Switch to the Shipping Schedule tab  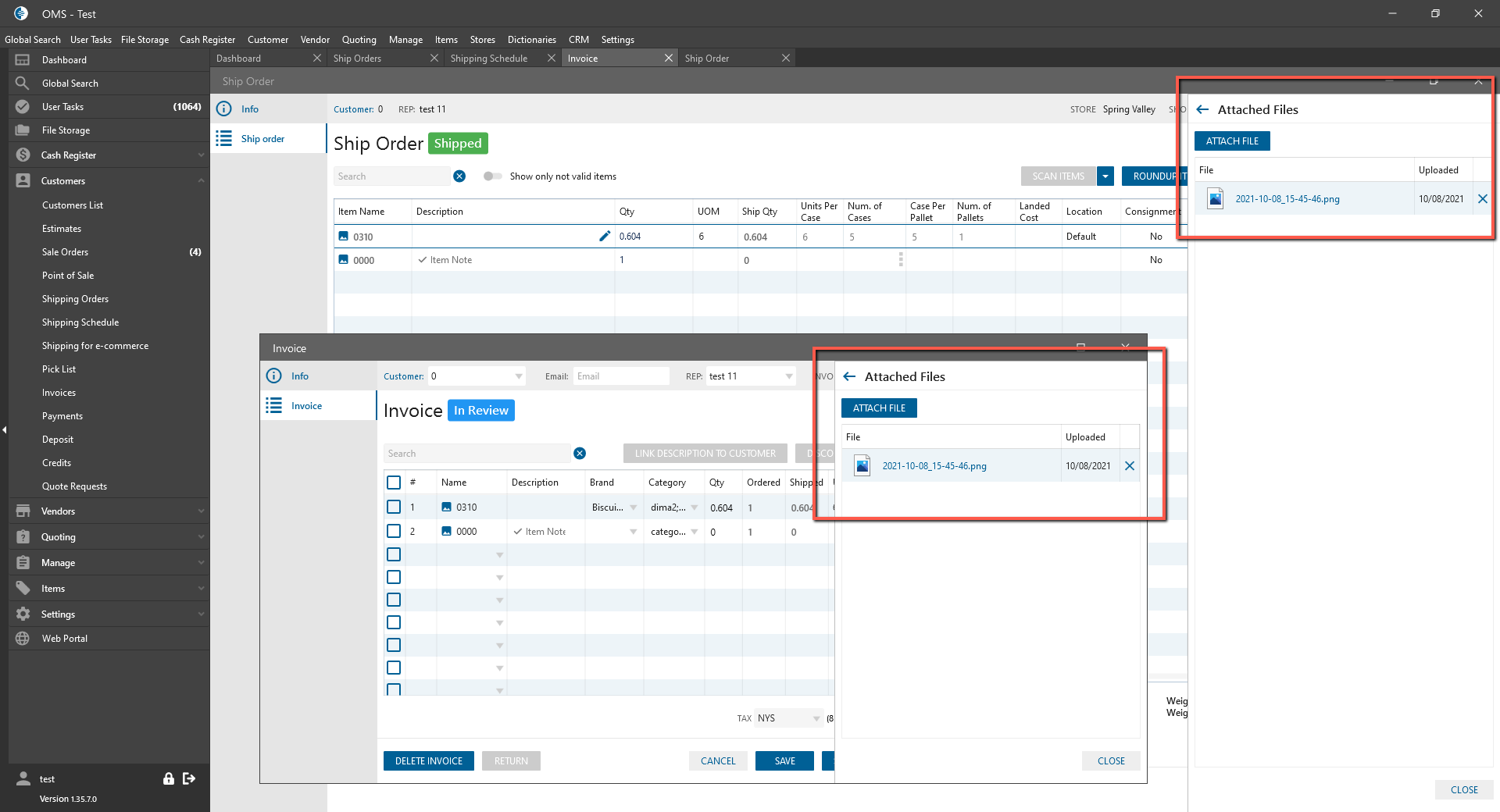click(489, 59)
